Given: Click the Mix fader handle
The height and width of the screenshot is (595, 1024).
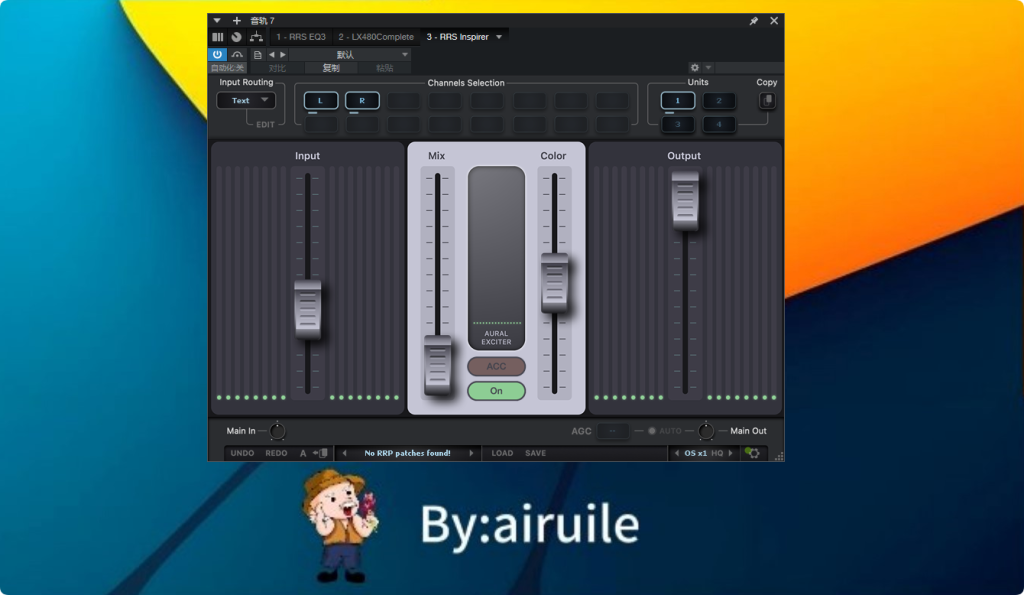Looking at the screenshot, I should pos(437,364).
